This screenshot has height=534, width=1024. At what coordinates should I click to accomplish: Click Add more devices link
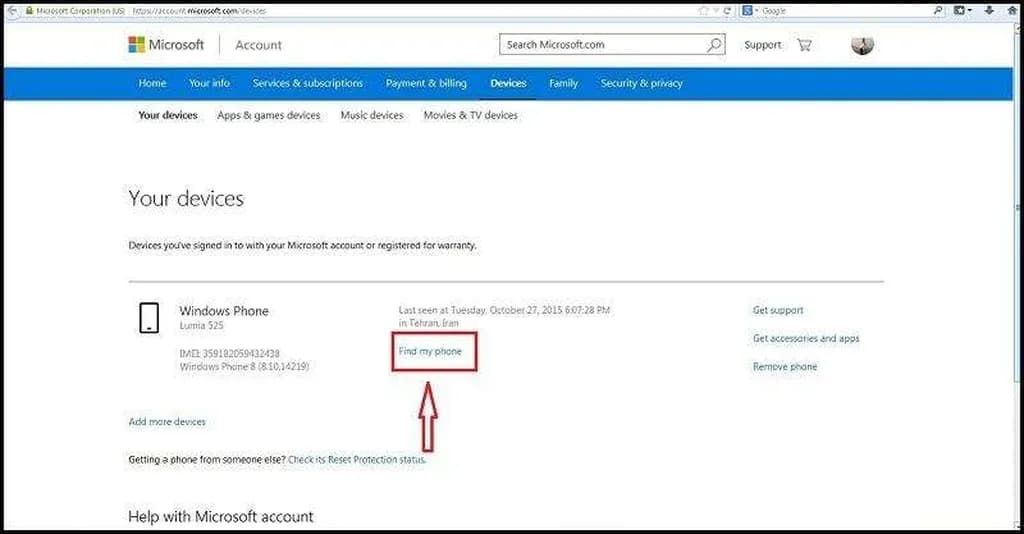[x=167, y=422]
